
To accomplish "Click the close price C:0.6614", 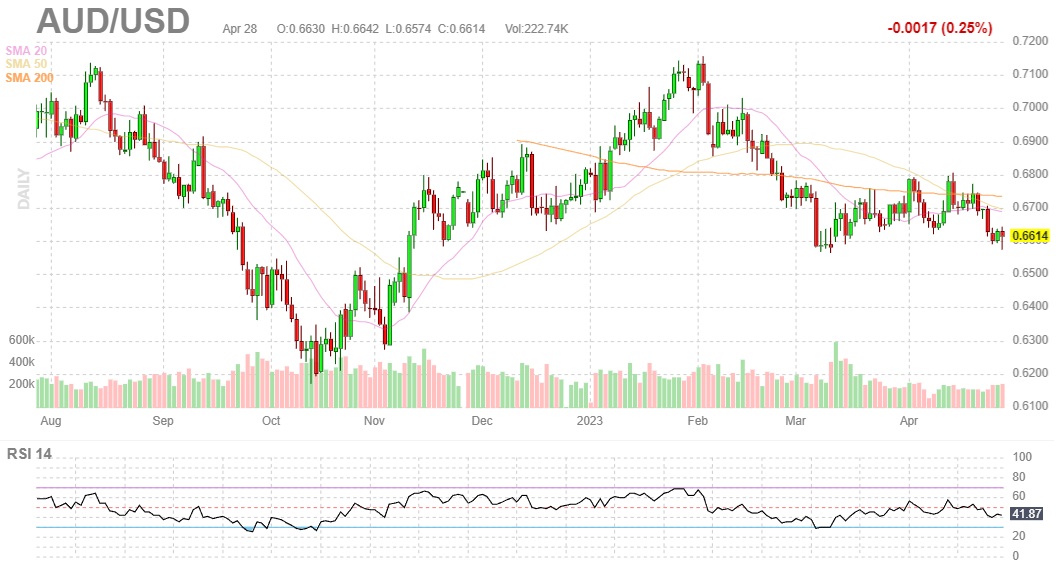I will (x=461, y=29).
